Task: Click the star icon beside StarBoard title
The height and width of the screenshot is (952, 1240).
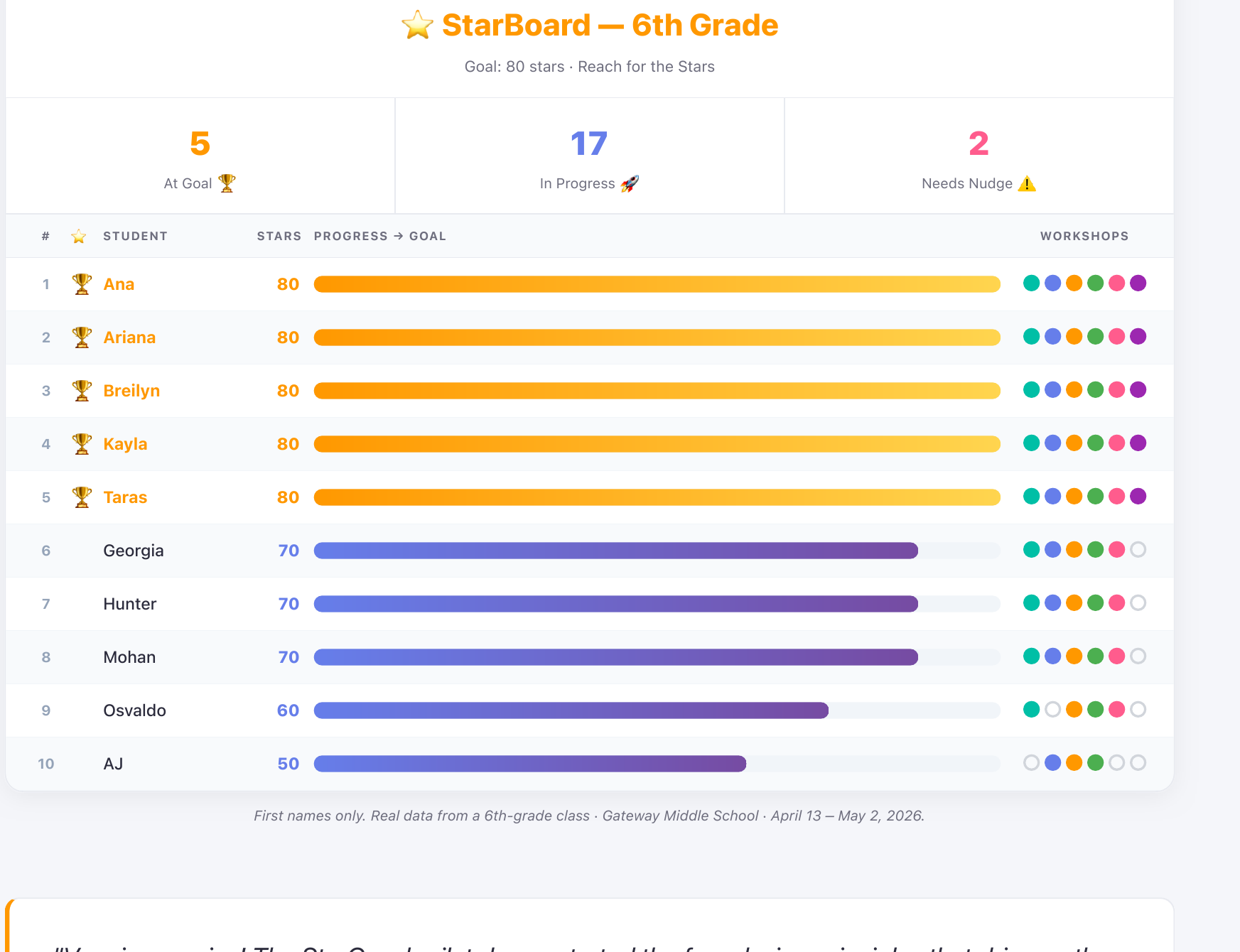Action: pos(418,26)
